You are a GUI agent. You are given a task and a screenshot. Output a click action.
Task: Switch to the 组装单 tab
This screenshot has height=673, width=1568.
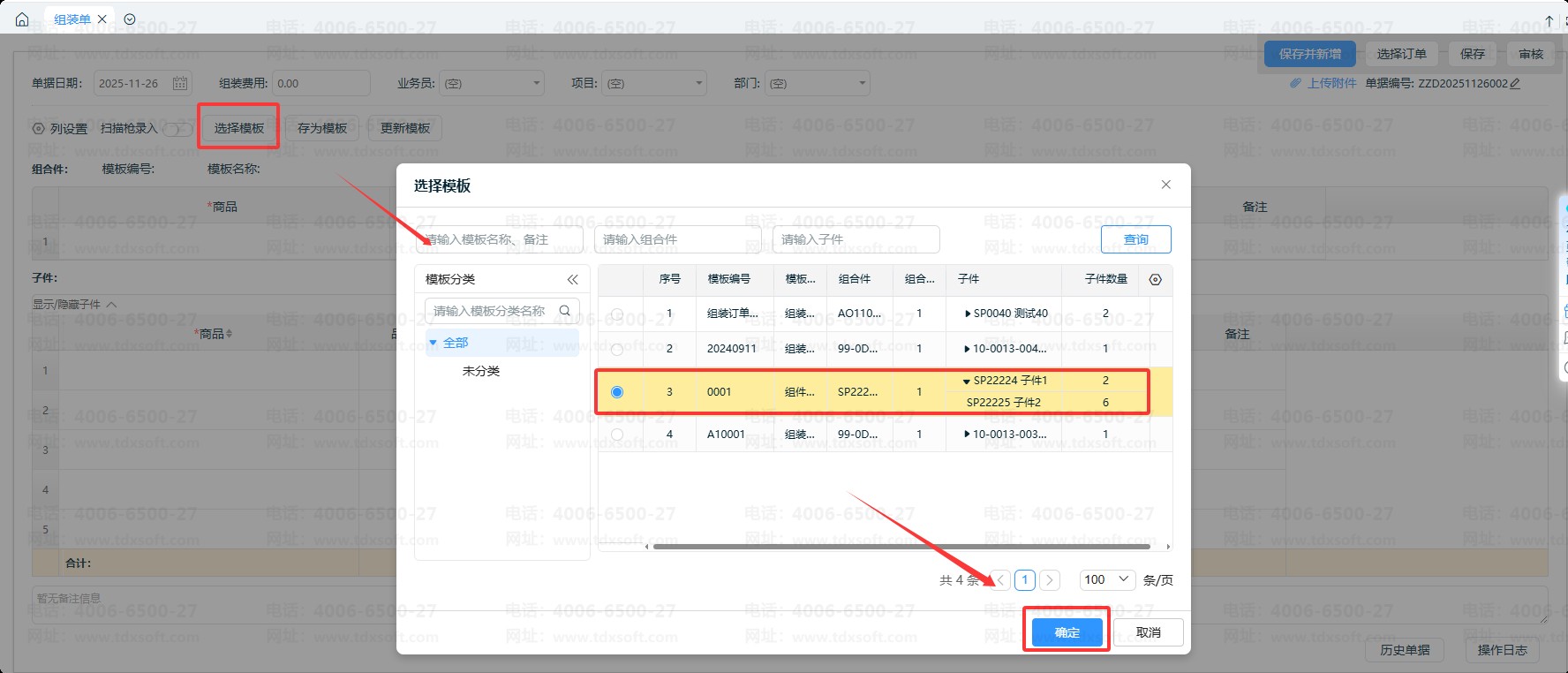pos(72,19)
